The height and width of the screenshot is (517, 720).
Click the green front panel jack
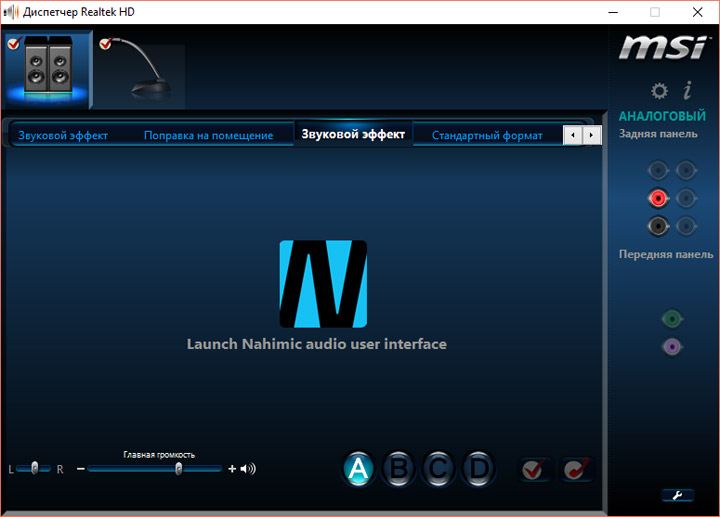tap(672, 319)
